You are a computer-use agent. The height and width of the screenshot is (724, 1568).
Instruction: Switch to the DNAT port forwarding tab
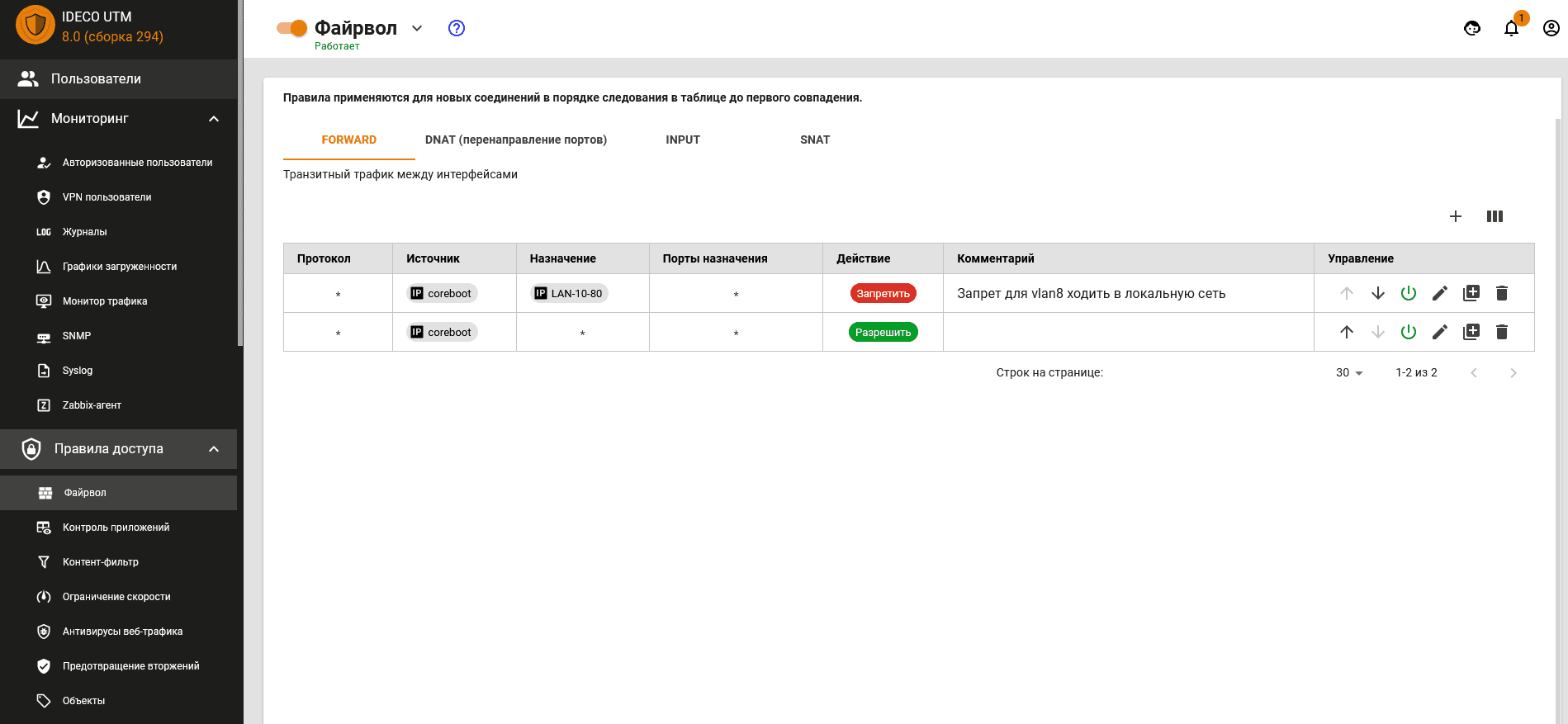[x=516, y=140]
